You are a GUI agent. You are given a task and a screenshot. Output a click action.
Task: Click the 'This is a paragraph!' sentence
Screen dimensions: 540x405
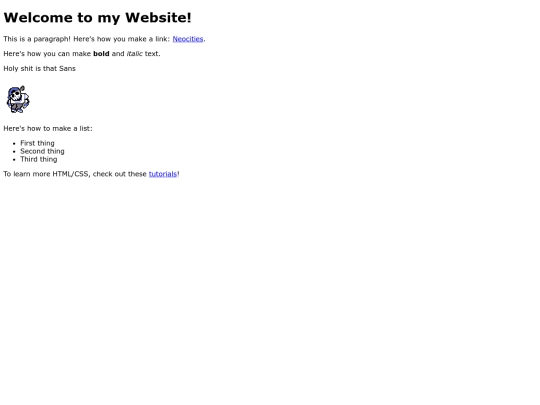click(37, 39)
